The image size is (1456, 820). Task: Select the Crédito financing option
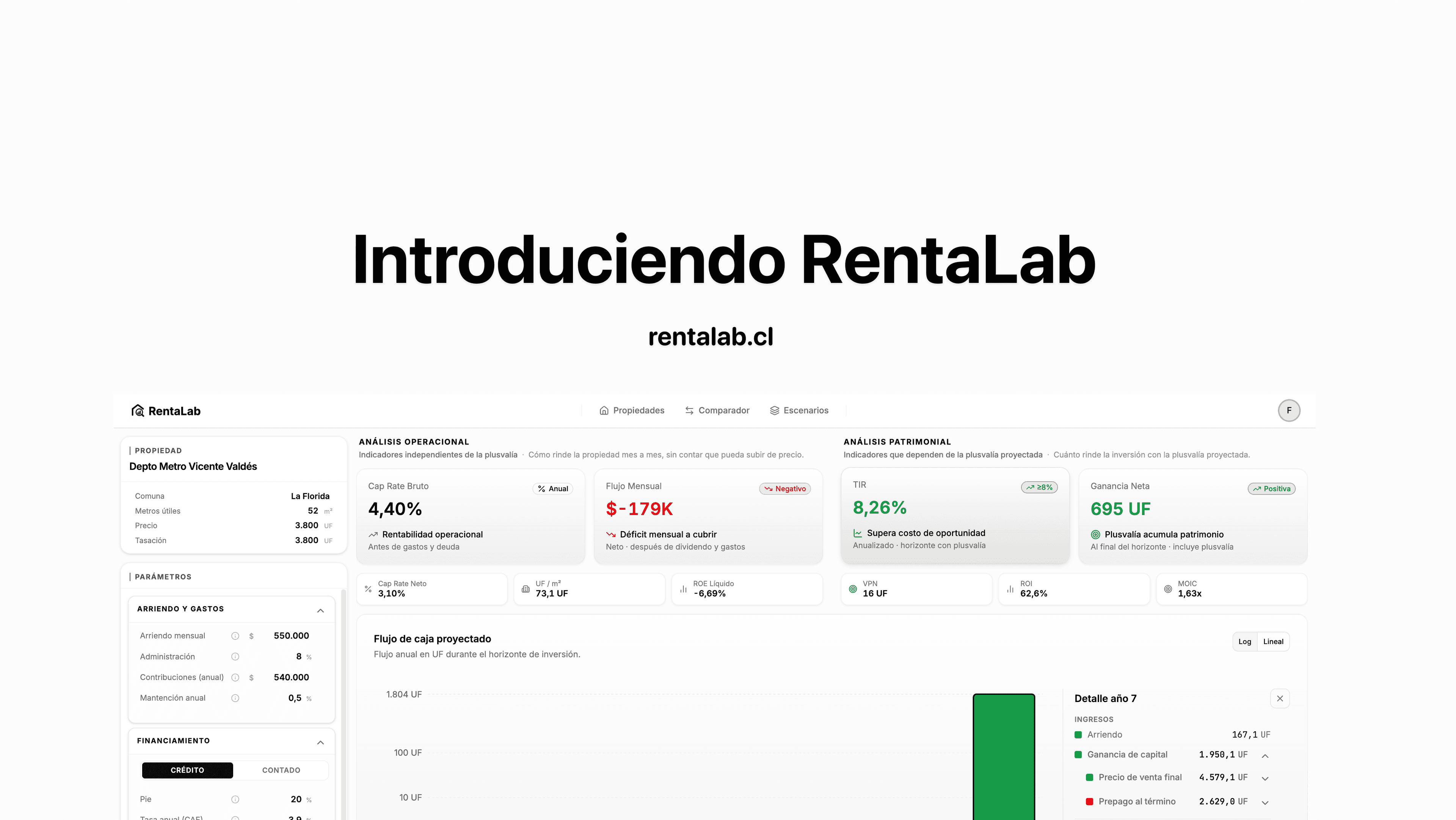[x=187, y=770]
